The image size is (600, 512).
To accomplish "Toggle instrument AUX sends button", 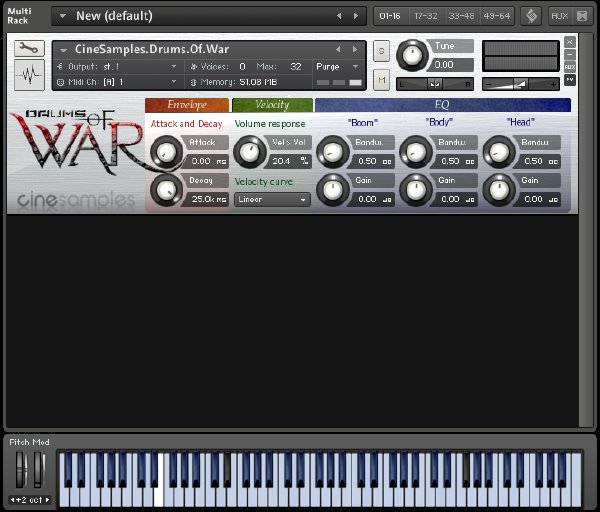I will [570, 67].
